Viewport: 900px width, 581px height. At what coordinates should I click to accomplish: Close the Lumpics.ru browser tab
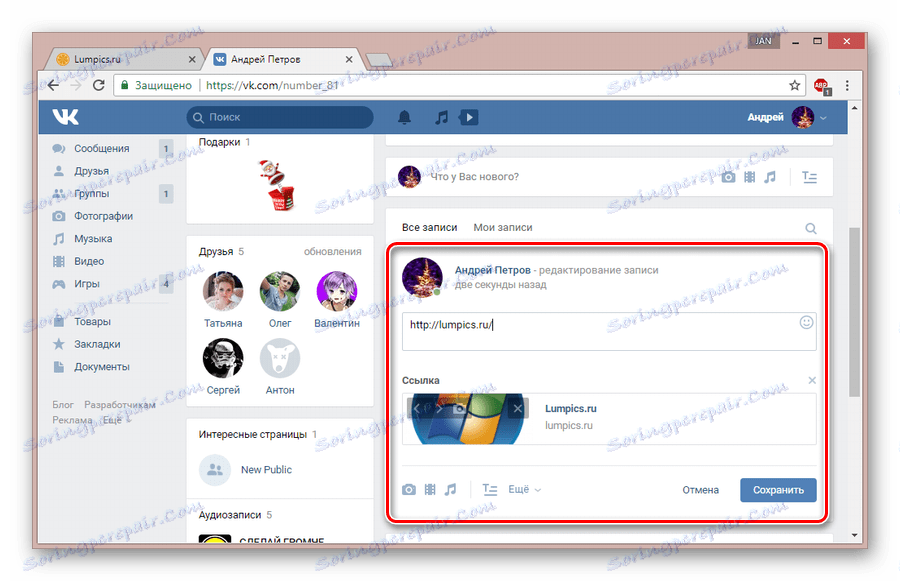click(192, 59)
